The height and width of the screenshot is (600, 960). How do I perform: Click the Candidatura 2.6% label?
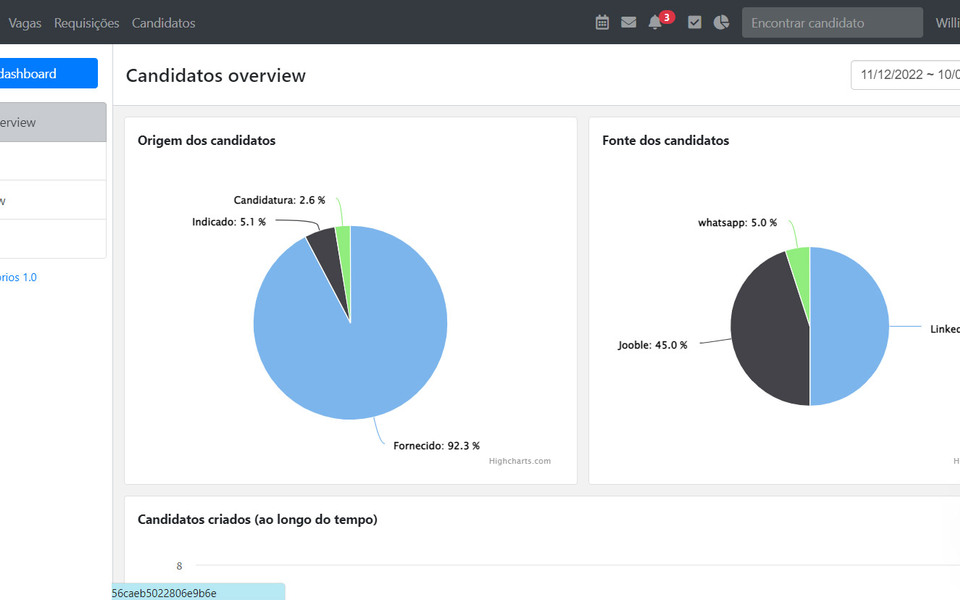(x=278, y=200)
